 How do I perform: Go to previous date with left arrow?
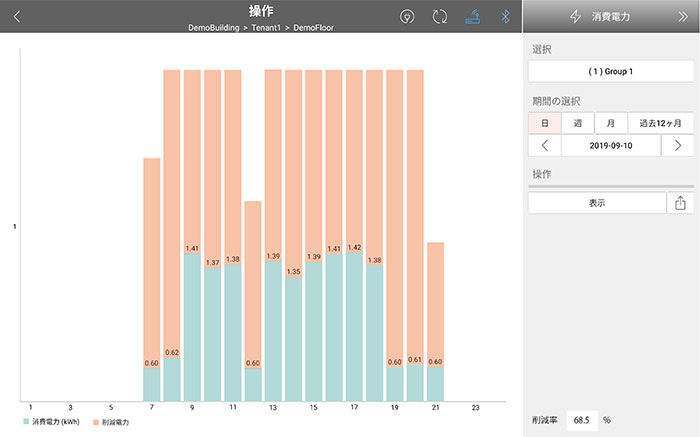pyautogui.click(x=544, y=146)
